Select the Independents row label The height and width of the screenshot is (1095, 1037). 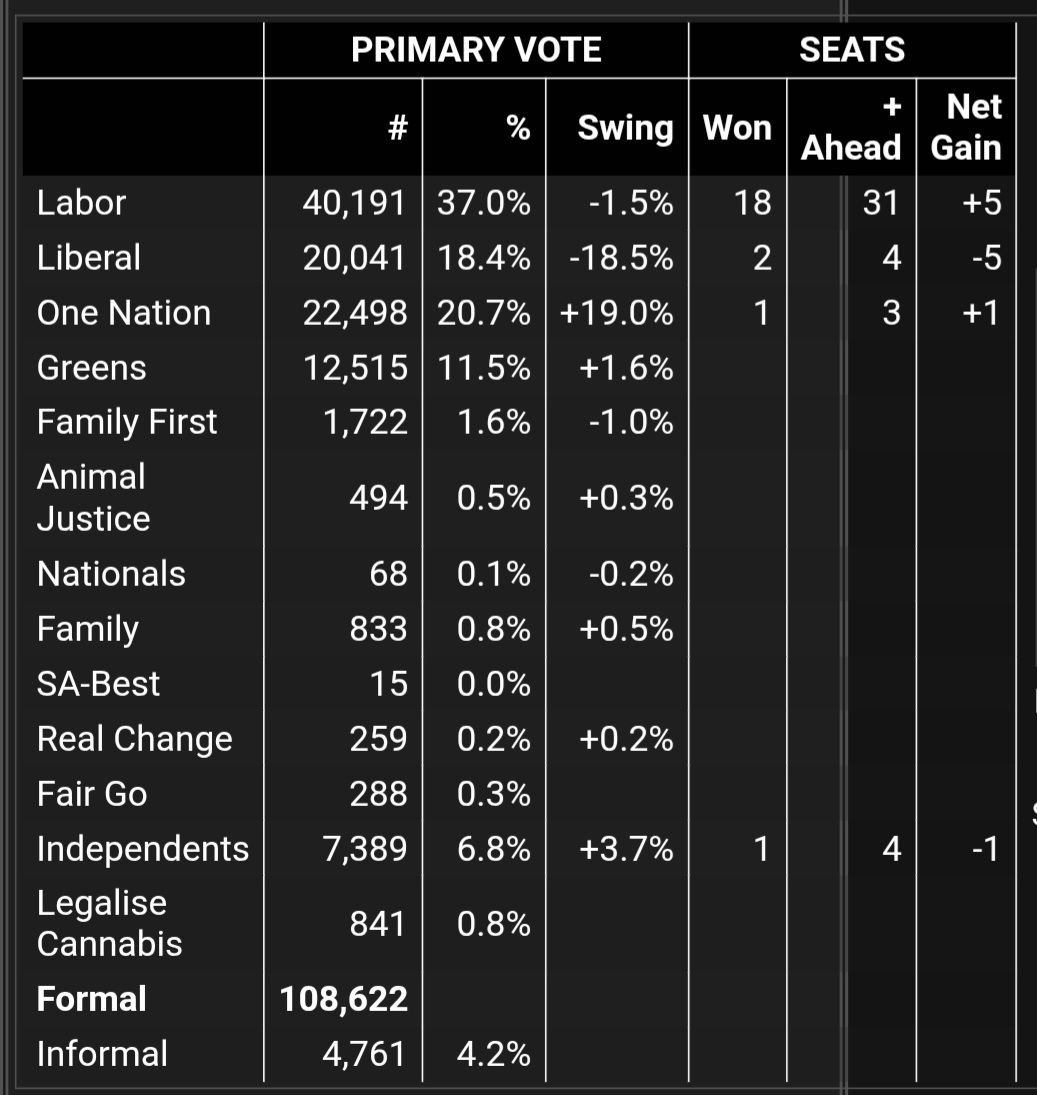coord(143,849)
